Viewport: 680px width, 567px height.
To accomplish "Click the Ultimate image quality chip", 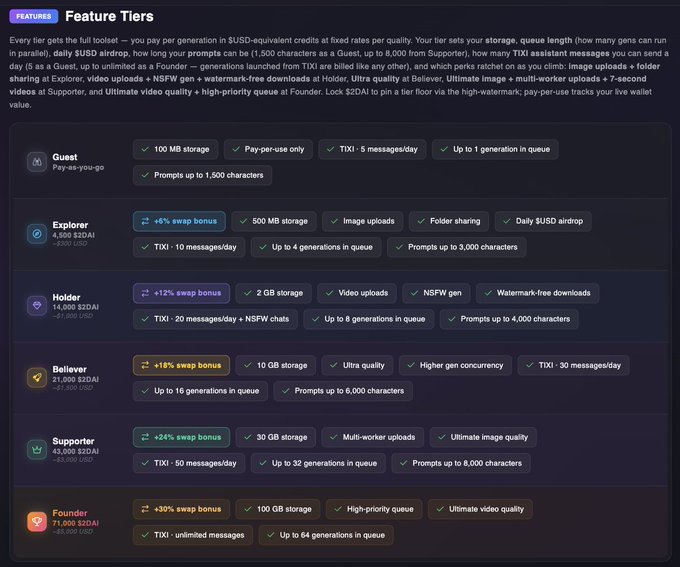I will pos(483,437).
